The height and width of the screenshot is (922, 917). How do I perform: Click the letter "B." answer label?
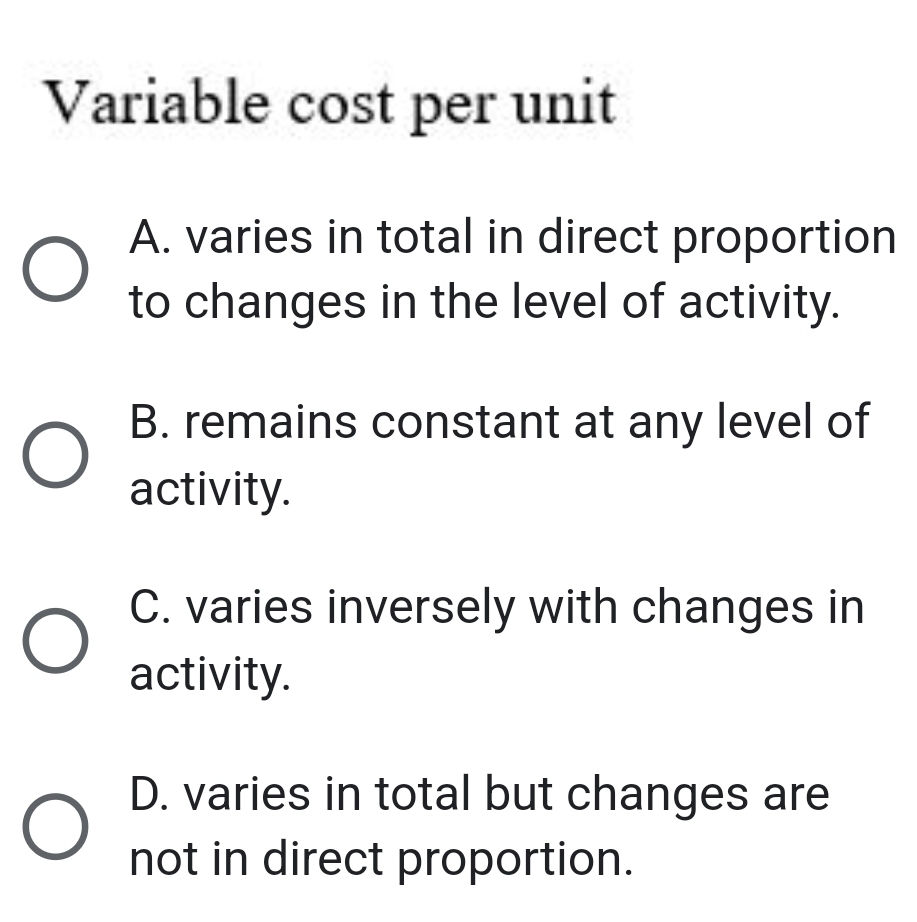coord(151,422)
